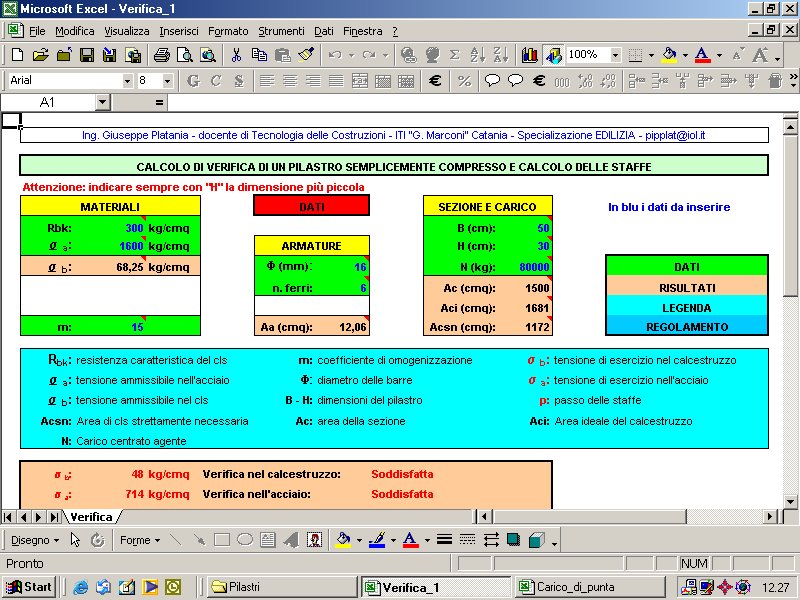Image resolution: width=800 pixels, height=600 pixels.
Task: Open the Inserisci menu
Action: pos(179,31)
